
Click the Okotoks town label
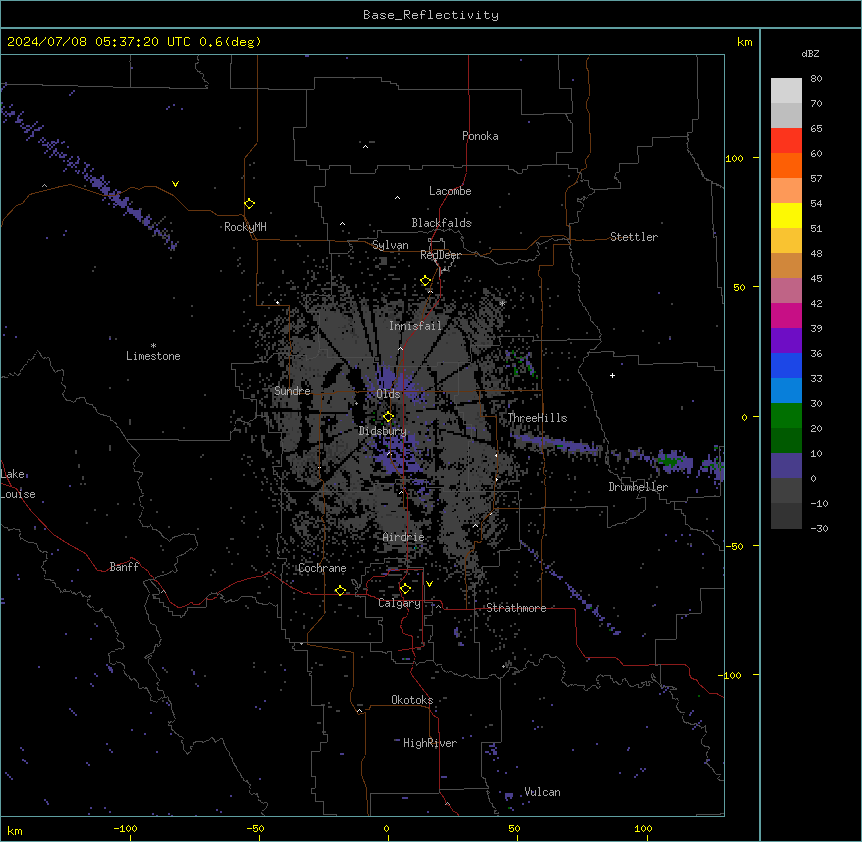pyautogui.click(x=412, y=700)
